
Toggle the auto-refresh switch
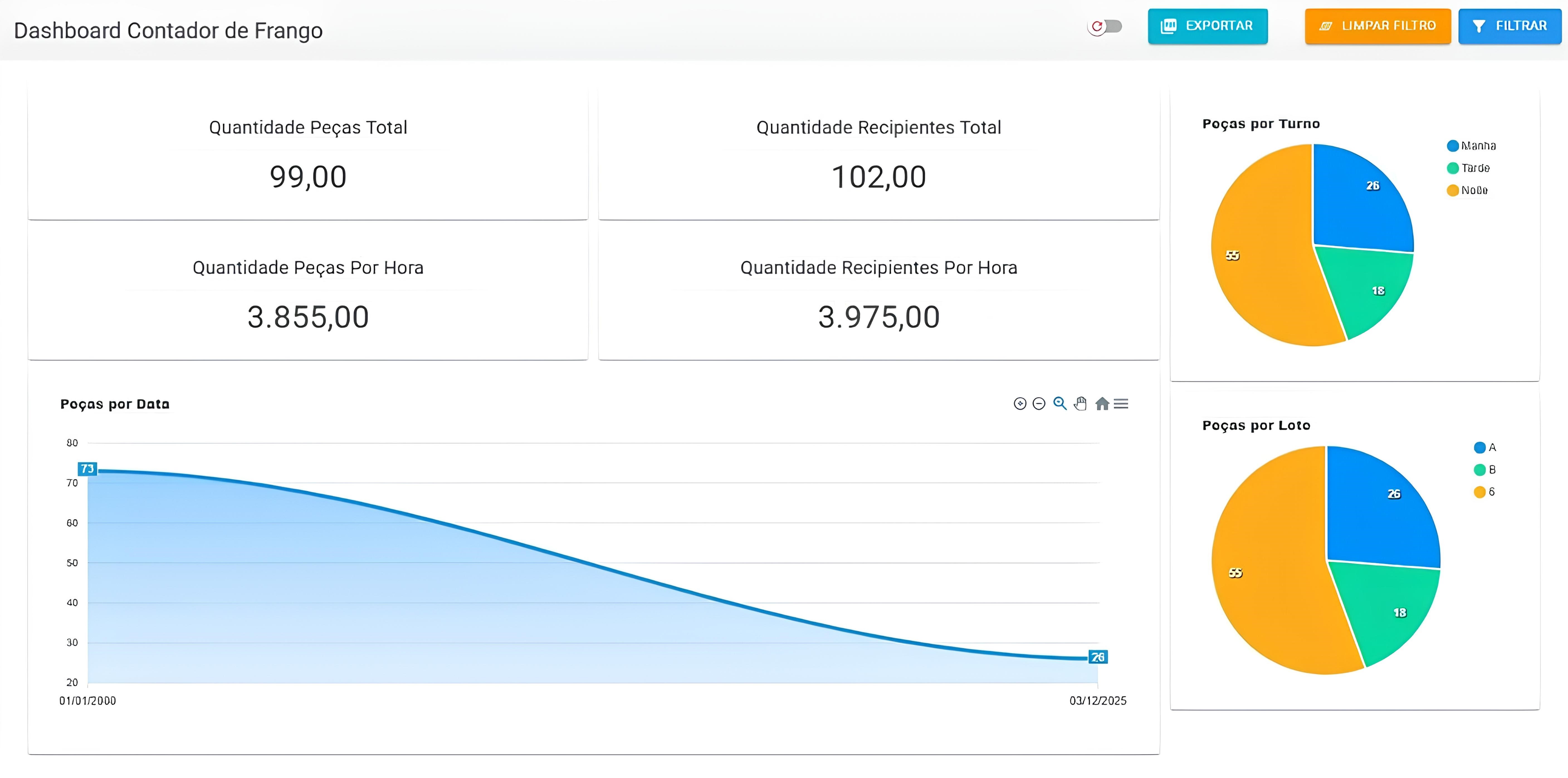click(1105, 26)
